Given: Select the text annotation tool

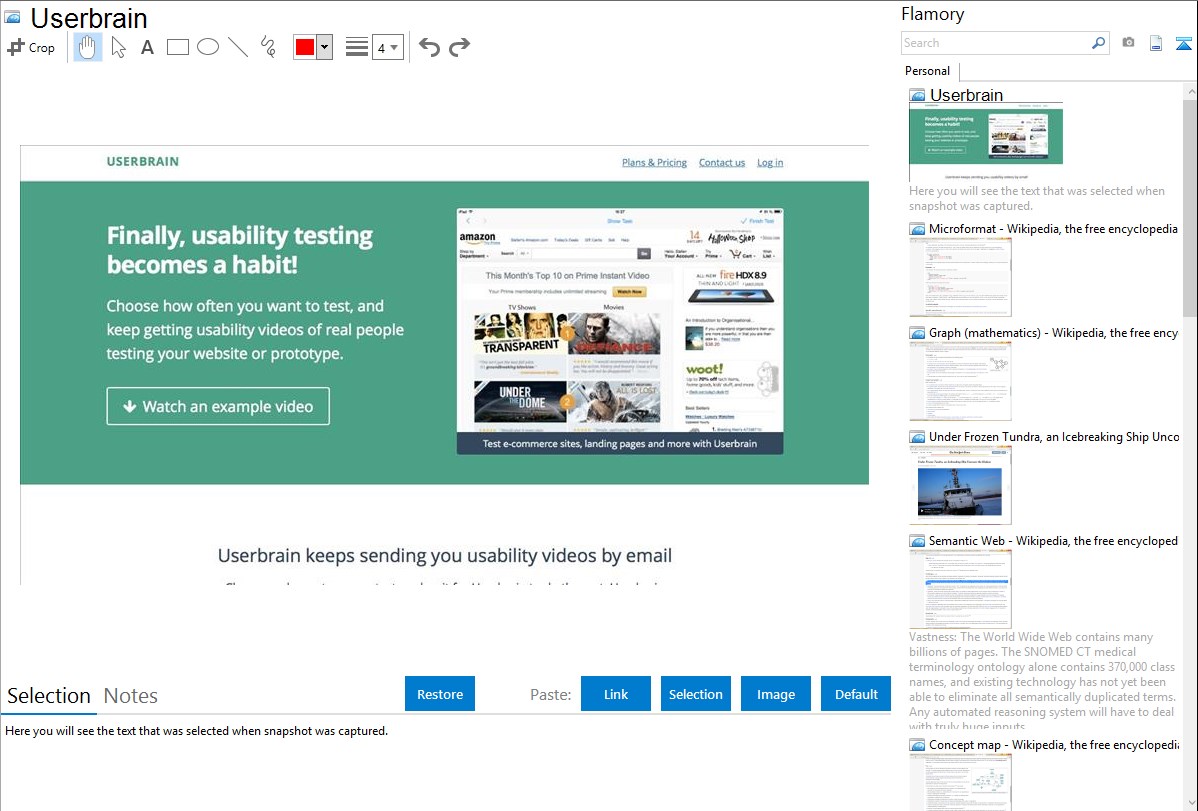Looking at the screenshot, I should (147, 47).
